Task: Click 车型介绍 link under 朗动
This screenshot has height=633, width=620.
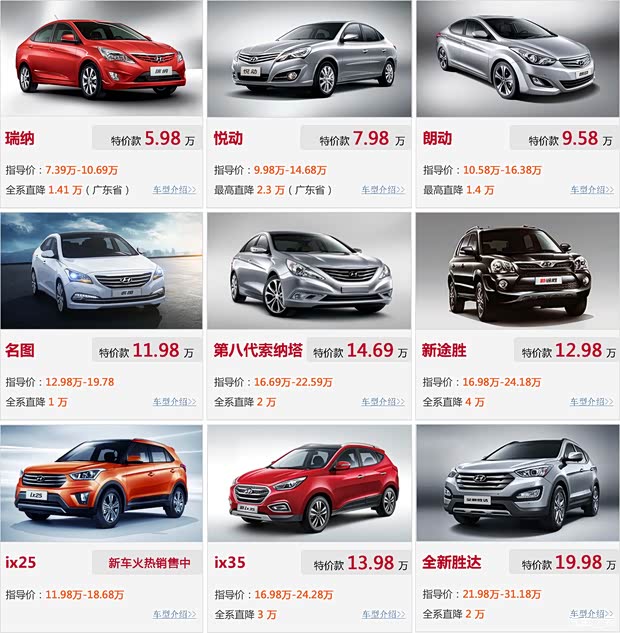Action: [x=592, y=189]
